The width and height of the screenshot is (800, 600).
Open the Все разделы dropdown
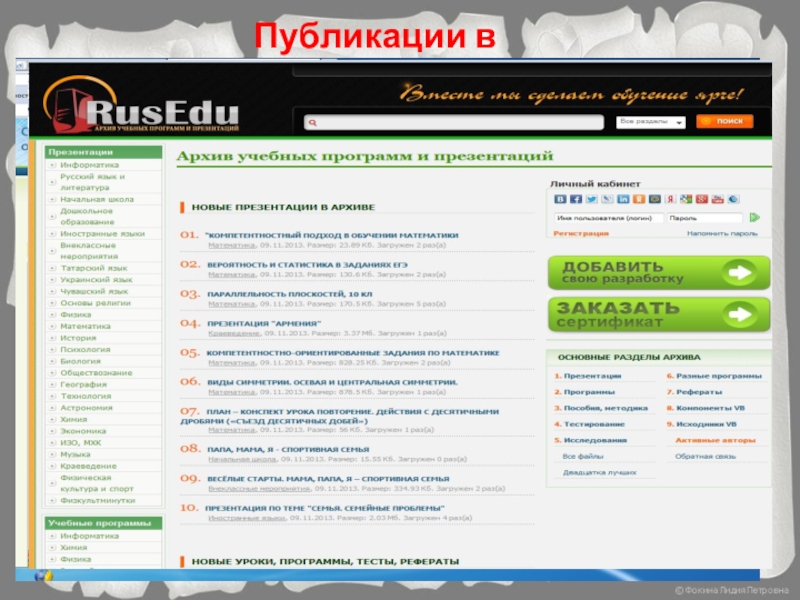point(651,122)
